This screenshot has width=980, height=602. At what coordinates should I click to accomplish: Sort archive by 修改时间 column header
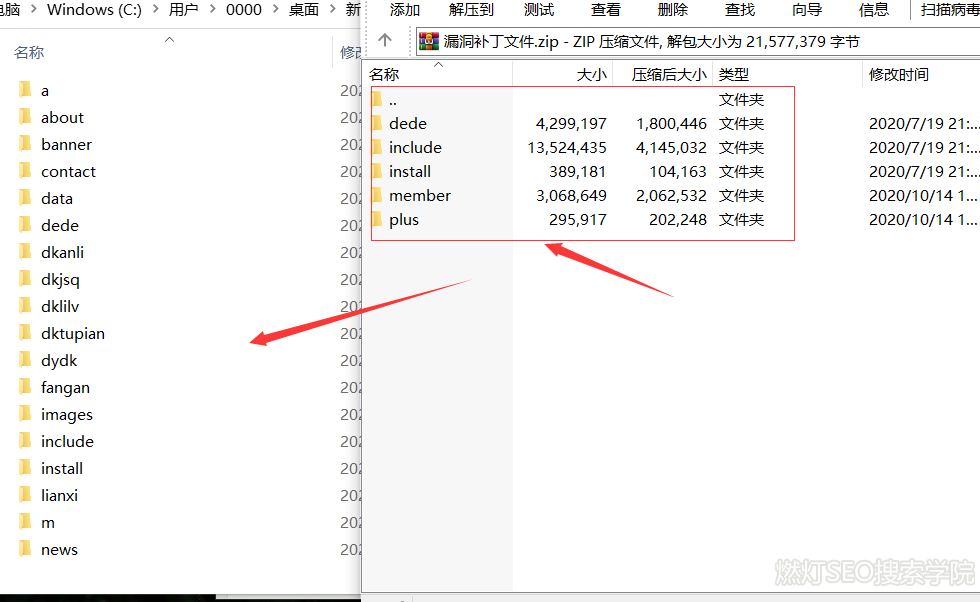pos(898,74)
